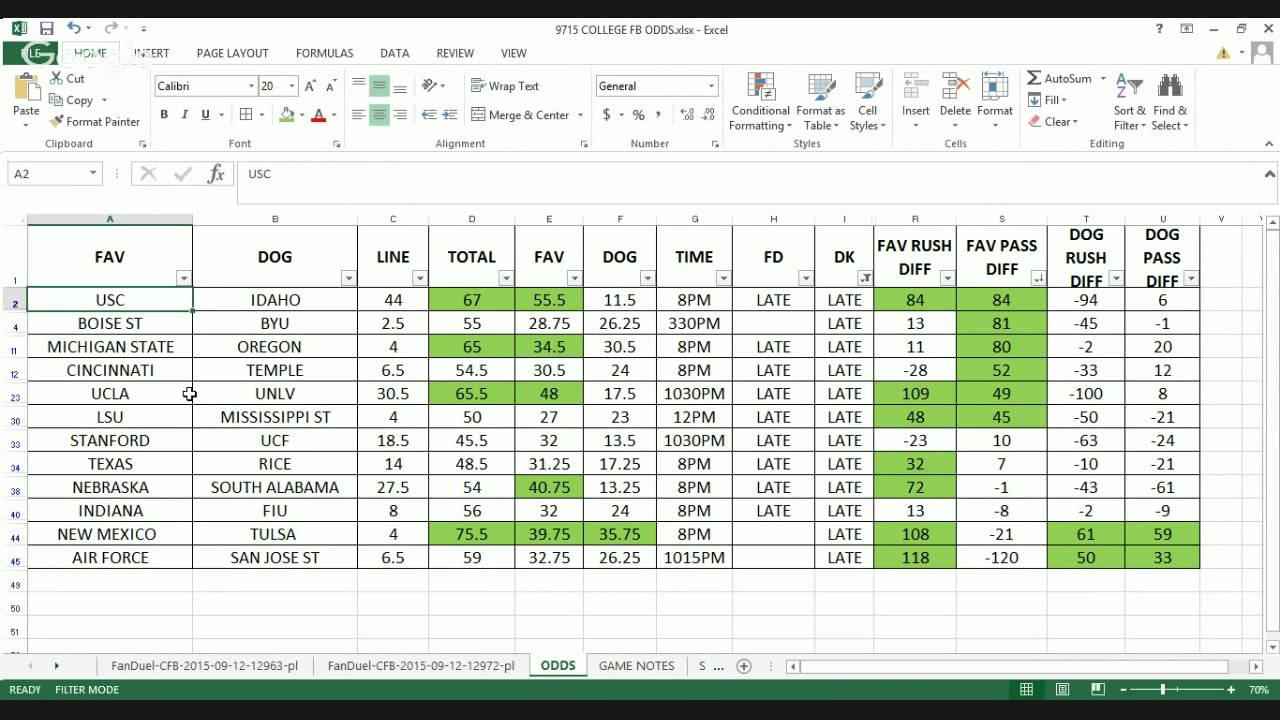The height and width of the screenshot is (720, 1280).
Task: Click the Paste icon in Clipboard group
Action: pyautogui.click(x=26, y=87)
